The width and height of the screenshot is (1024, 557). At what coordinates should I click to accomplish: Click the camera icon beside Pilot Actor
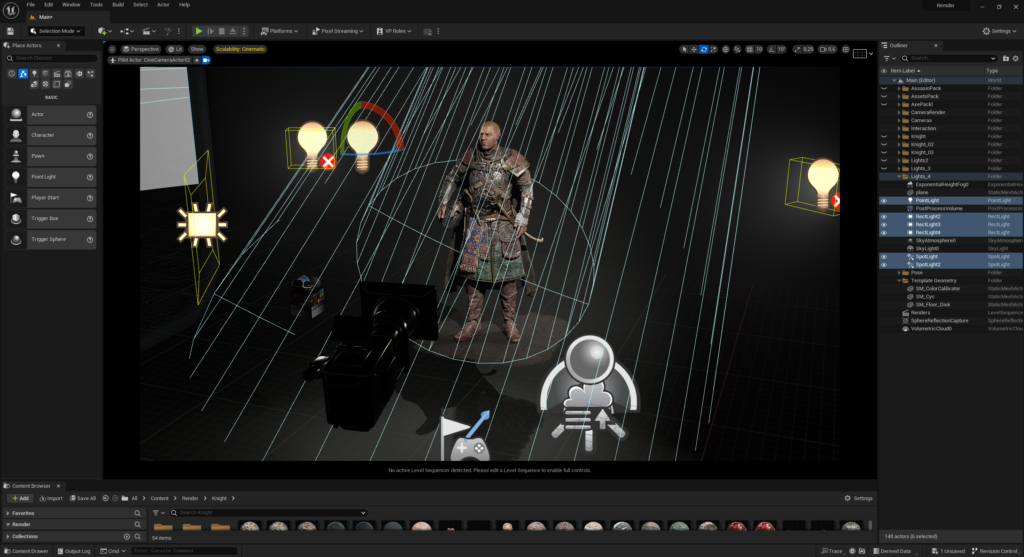coord(206,60)
